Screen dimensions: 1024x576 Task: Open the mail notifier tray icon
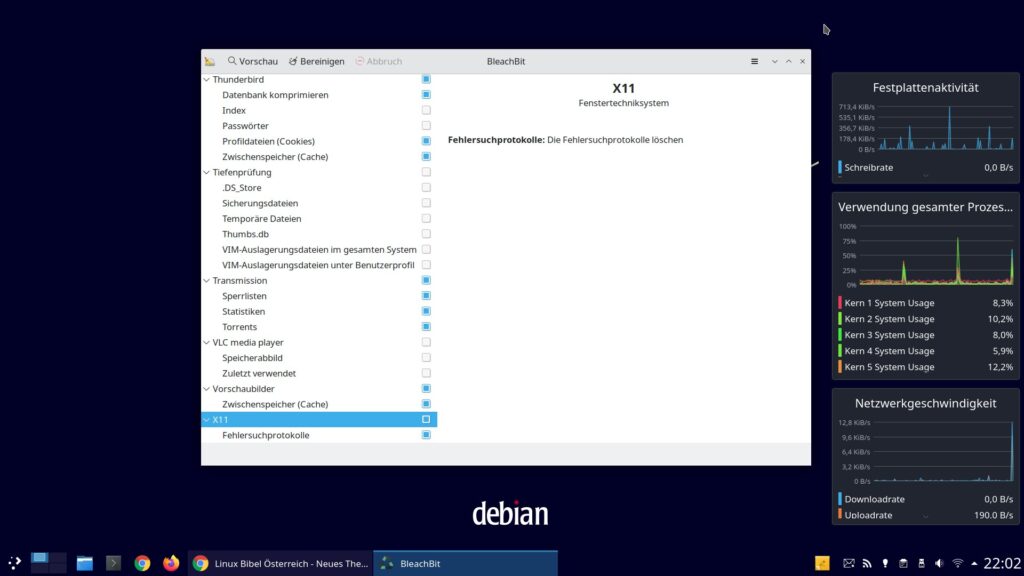(848, 563)
